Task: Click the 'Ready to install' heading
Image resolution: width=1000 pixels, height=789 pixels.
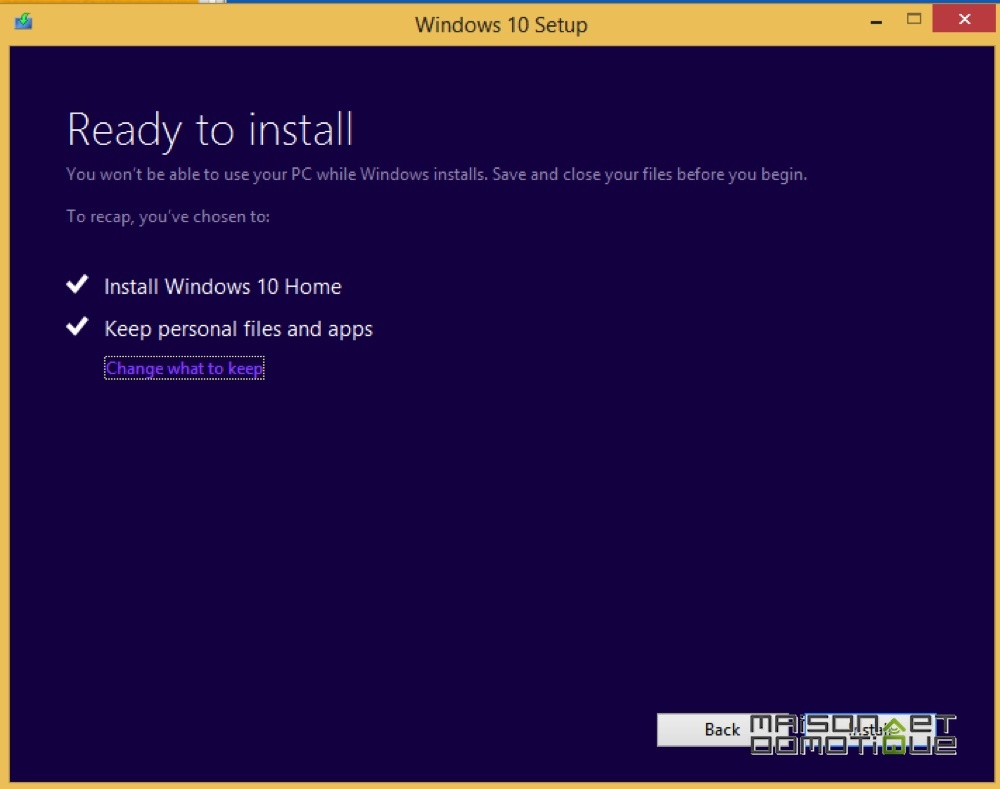Action: pos(210,130)
